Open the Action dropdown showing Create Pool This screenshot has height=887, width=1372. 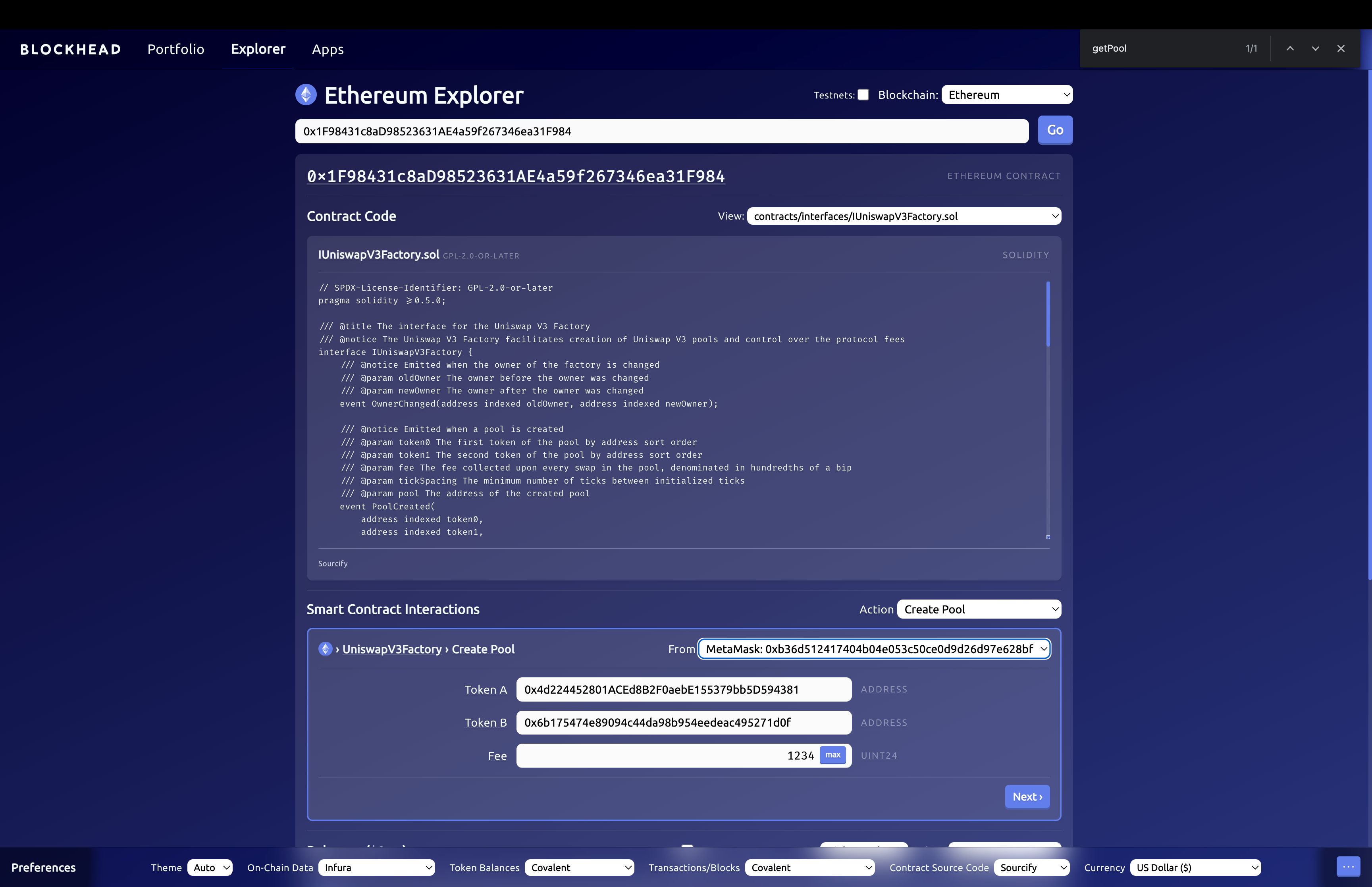(979, 609)
